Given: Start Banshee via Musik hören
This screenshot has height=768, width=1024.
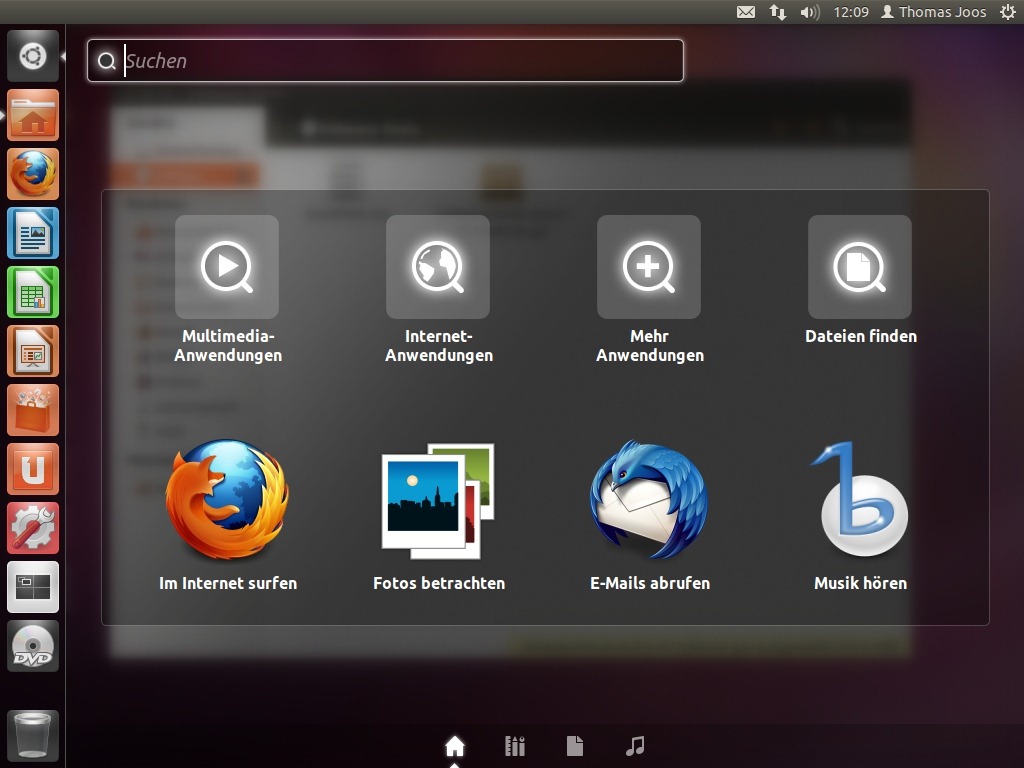Looking at the screenshot, I should coord(860,500).
